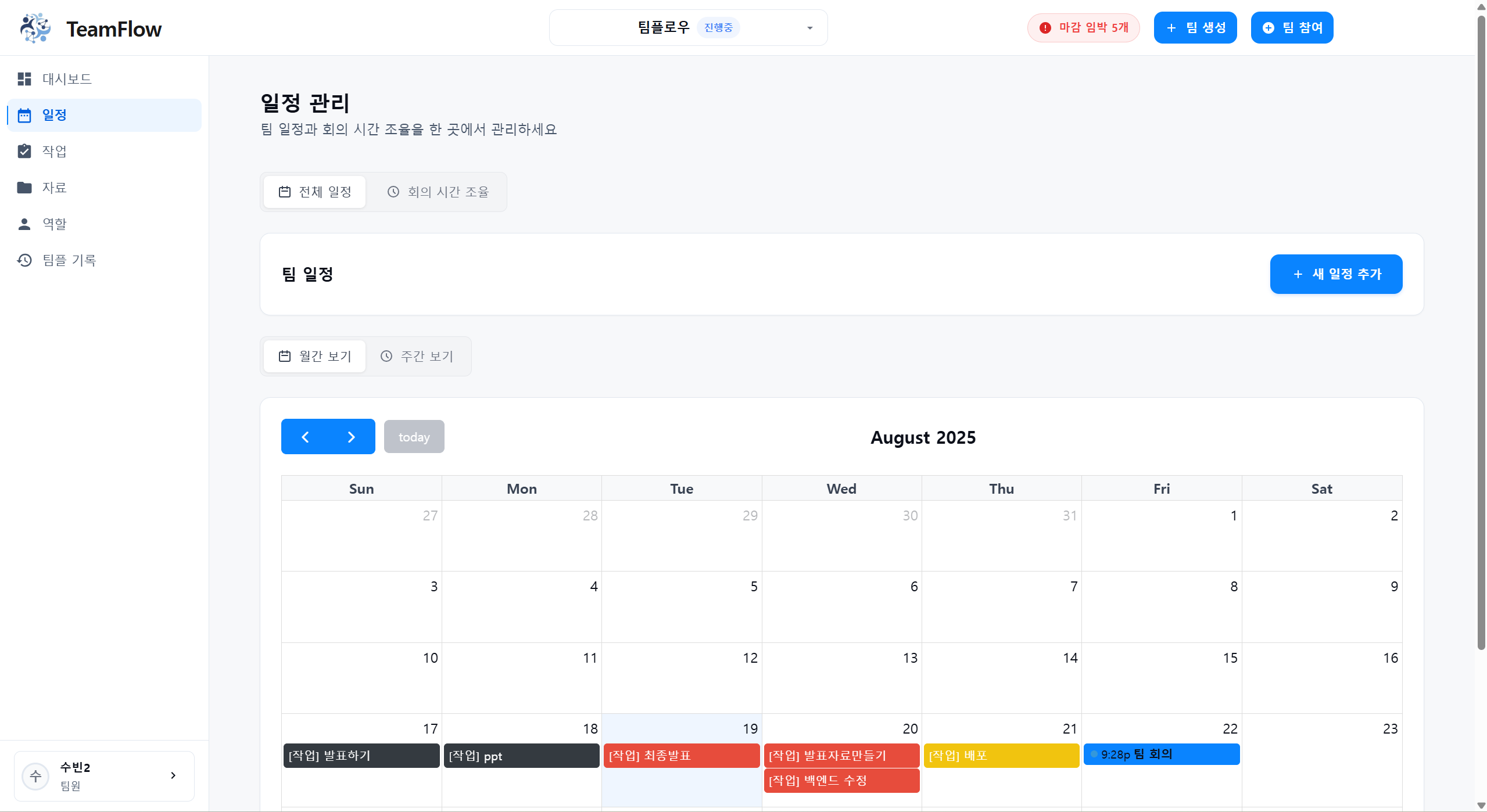Image resolution: width=1487 pixels, height=812 pixels.
Task: Keep 월간 보기 view selected
Action: [x=314, y=356]
